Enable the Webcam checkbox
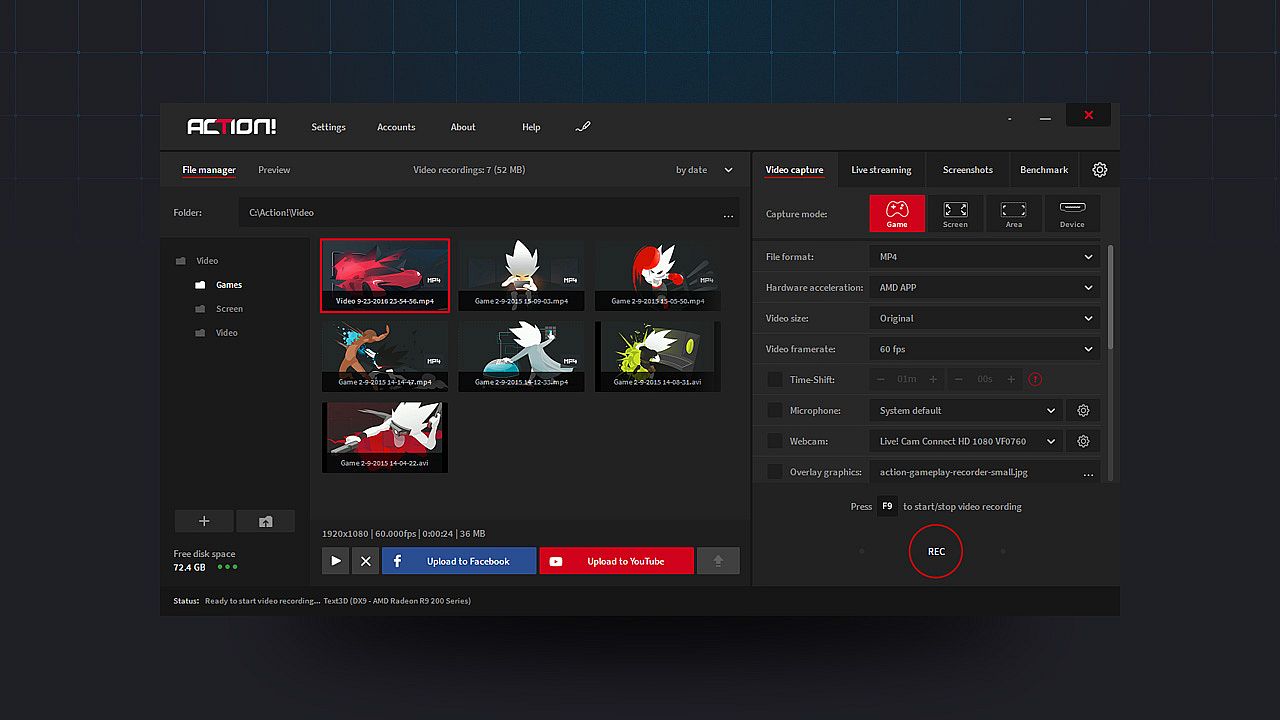The image size is (1280, 720). click(774, 441)
